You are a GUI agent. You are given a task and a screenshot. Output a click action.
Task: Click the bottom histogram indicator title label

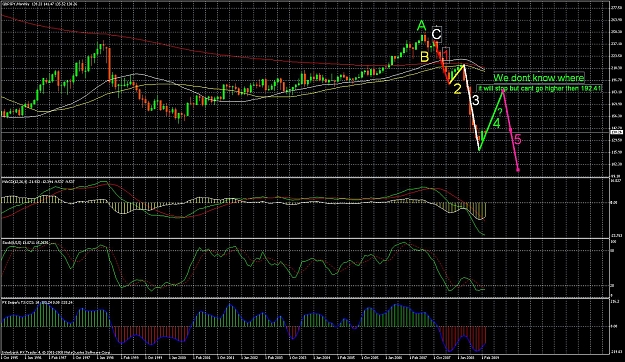[37, 303]
